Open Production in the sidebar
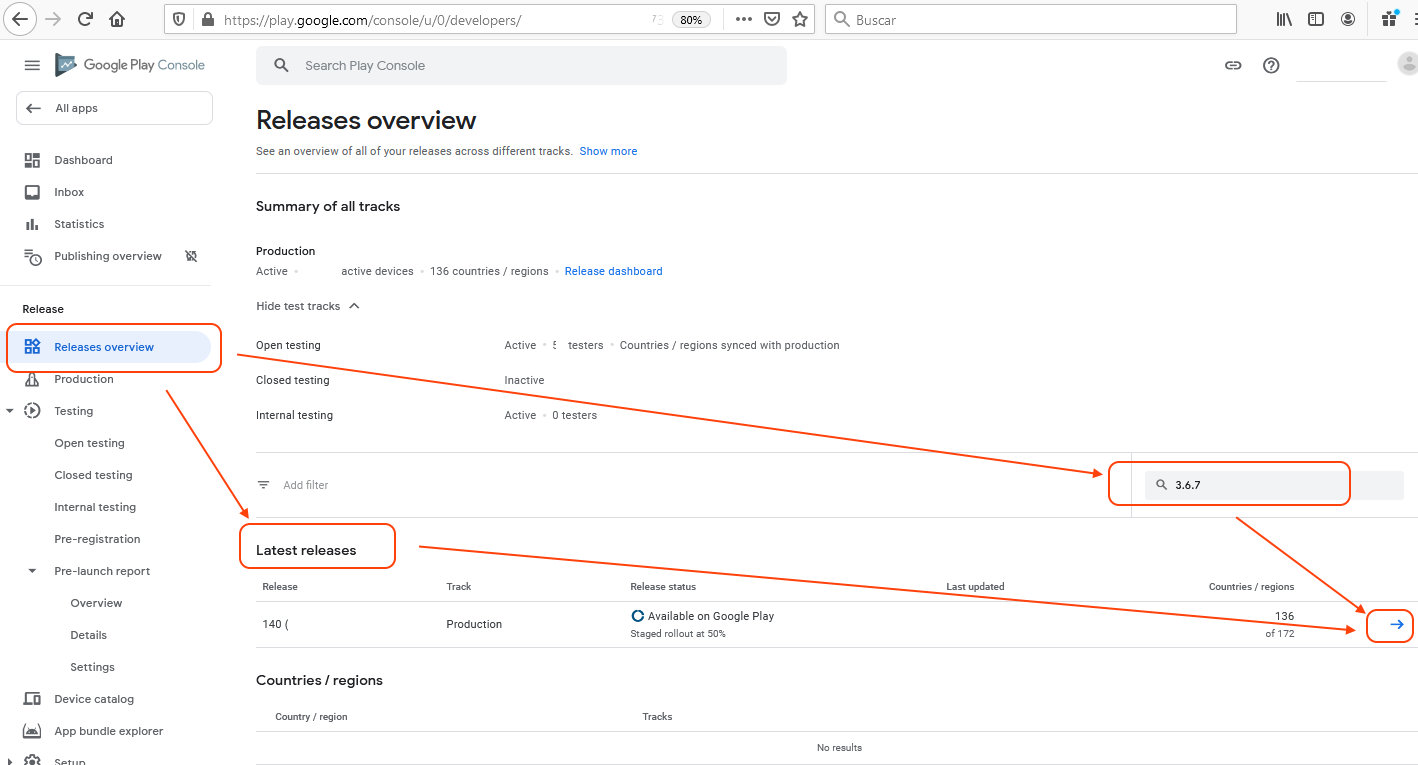The image size is (1418, 765). (84, 379)
